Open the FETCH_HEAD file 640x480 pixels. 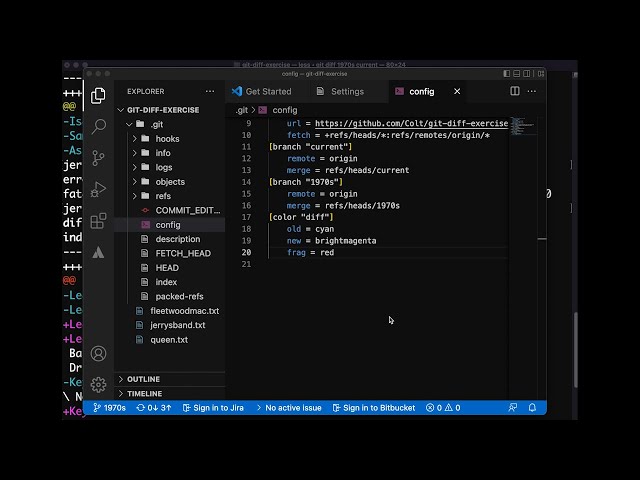(x=169, y=253)
